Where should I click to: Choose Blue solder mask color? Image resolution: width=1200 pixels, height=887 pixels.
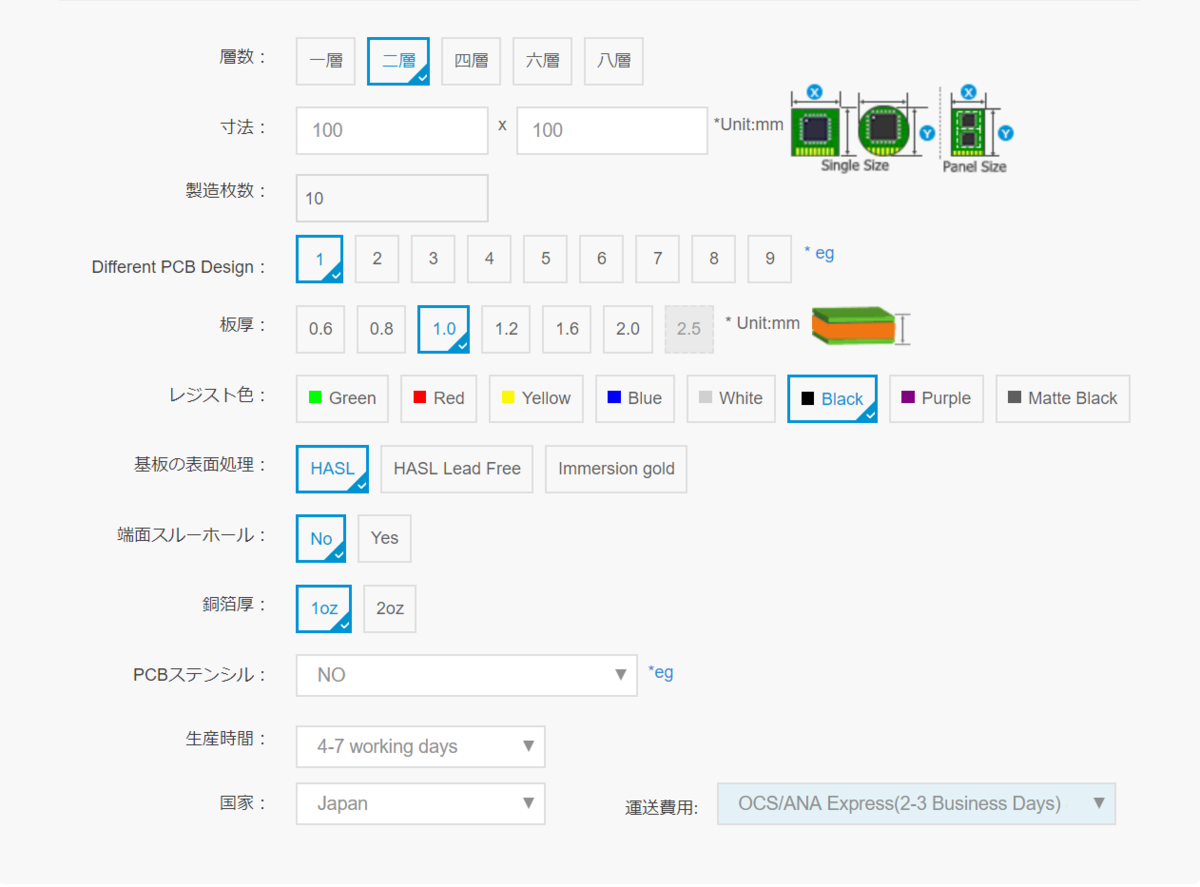[x=635, y=398]
